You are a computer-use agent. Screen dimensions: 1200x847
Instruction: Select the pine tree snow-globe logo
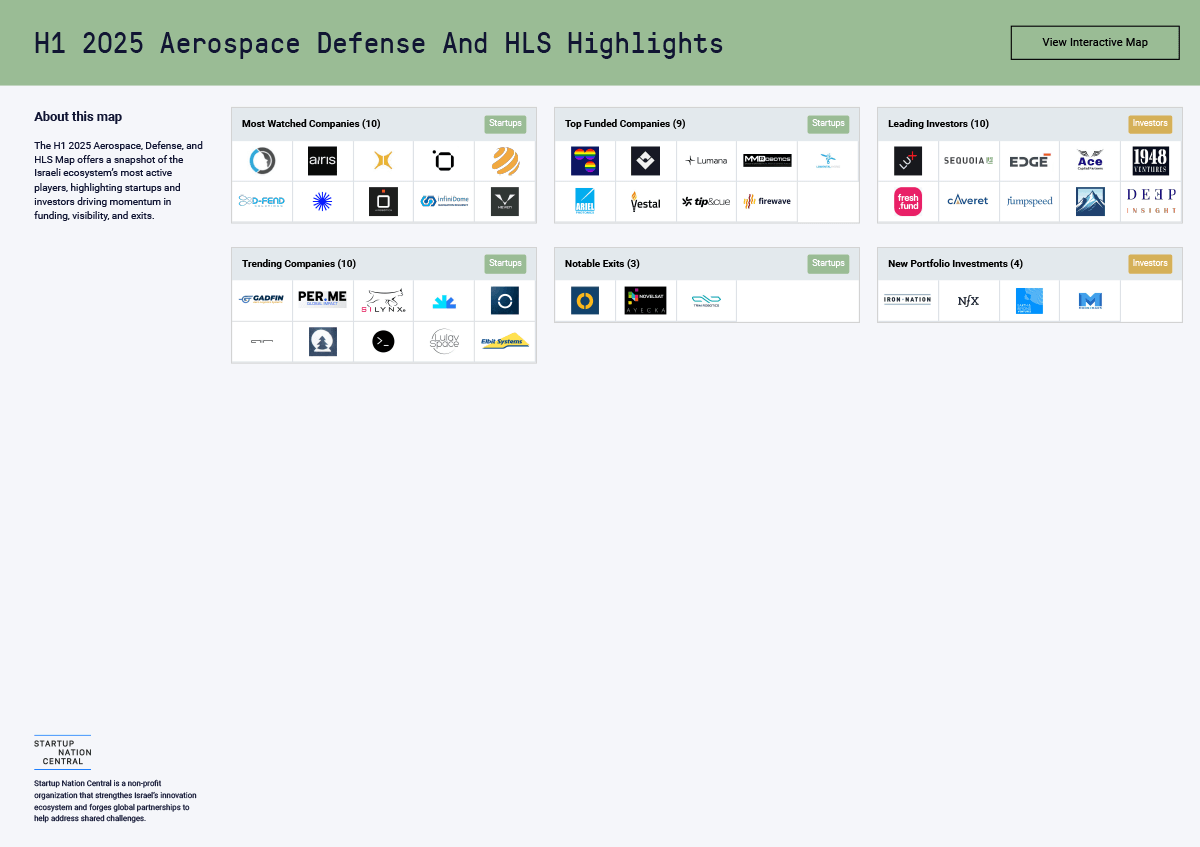322,341
